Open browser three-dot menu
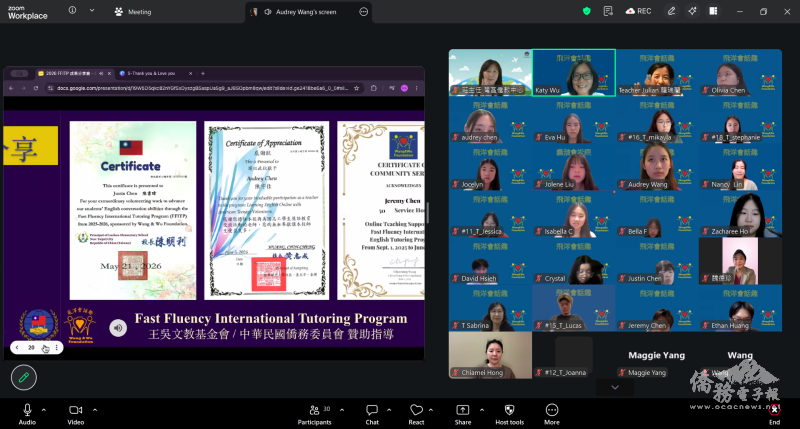Image resolution: width=800 pixels, height=429 pixels. click(416, 88)
